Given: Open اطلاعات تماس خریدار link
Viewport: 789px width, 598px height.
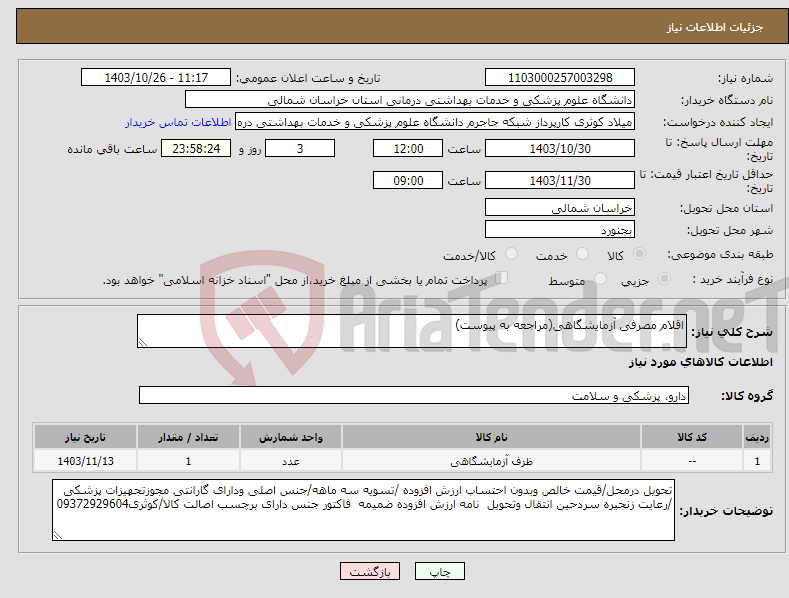Looking at the screenshot, I should point(178,122).
